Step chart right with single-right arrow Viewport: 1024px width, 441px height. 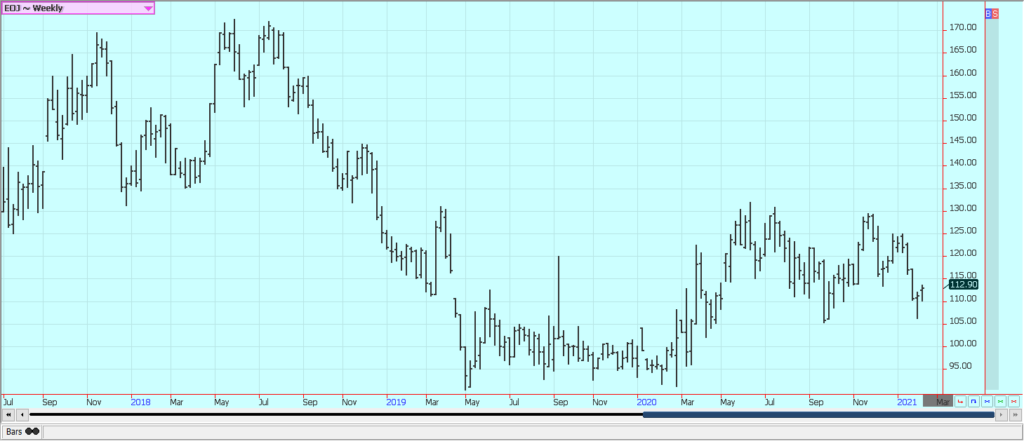pyautogui.click(x=1002, y=415)
